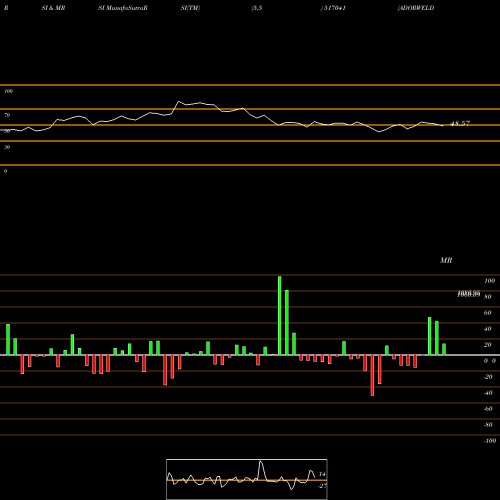500x500 pixels.
Task: Click the '14' value in mini chart
Action: (x=322, y=474)
